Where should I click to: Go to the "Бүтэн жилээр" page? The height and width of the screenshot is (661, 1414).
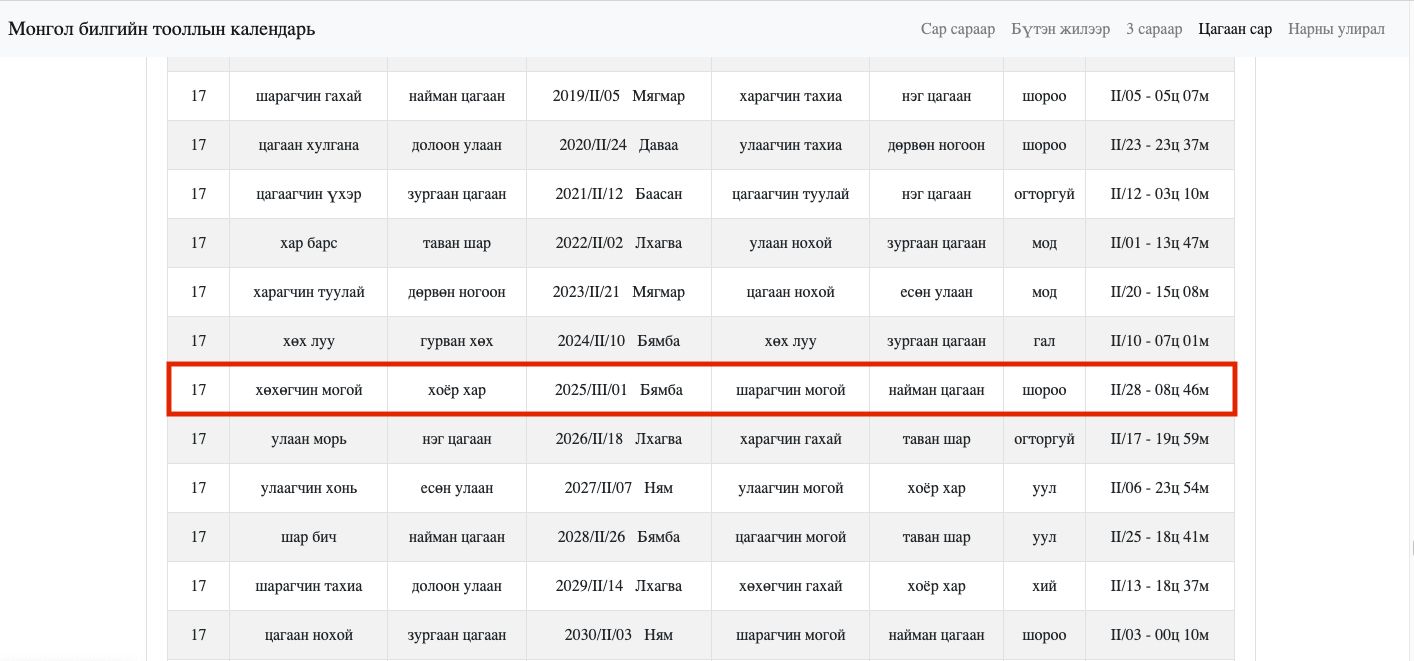[x=1060, y=29]
